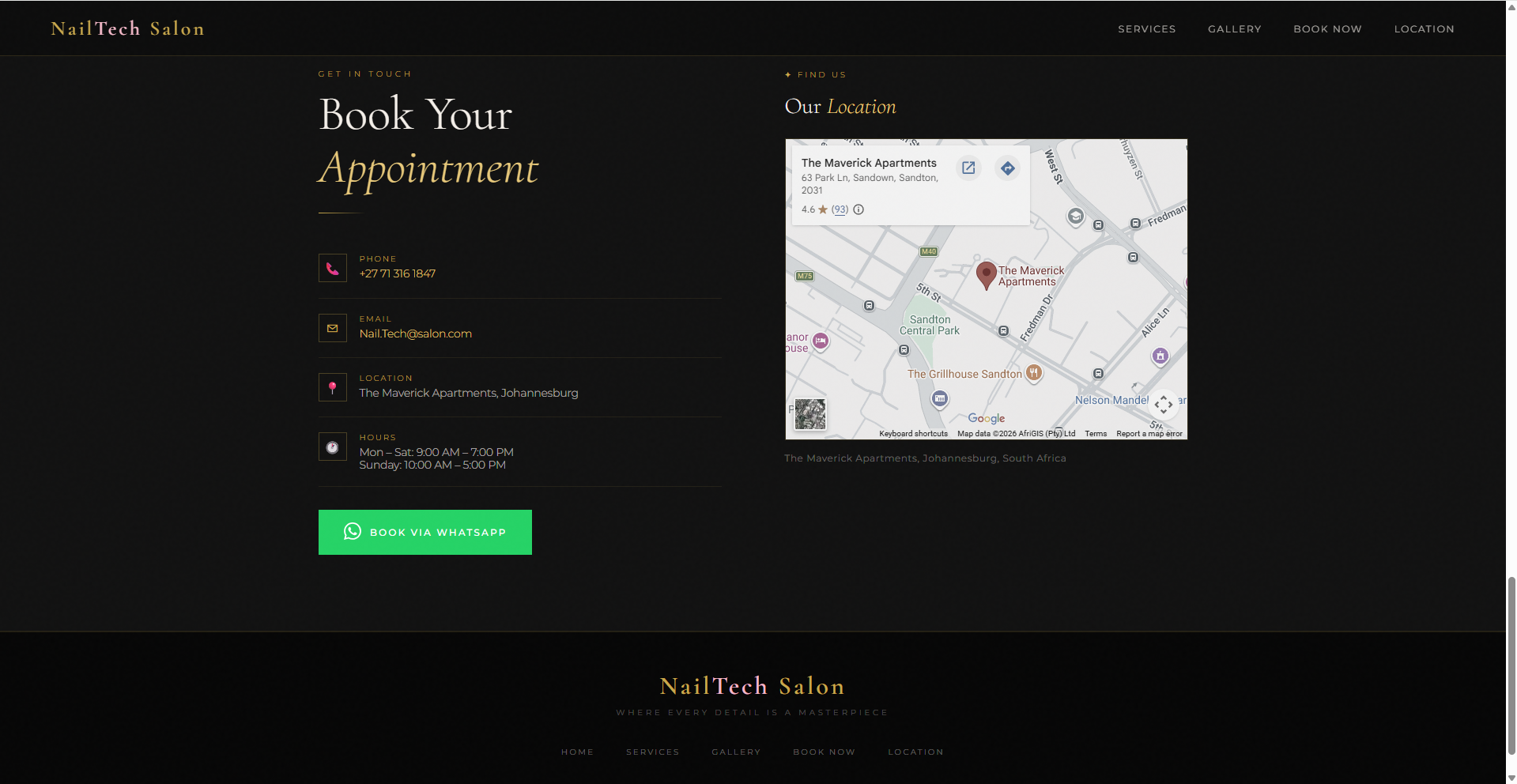This screenshot has height=784, width=1517.
Task: Click the purple shopping marker near Alice Ln
Action: point(1160,356)
